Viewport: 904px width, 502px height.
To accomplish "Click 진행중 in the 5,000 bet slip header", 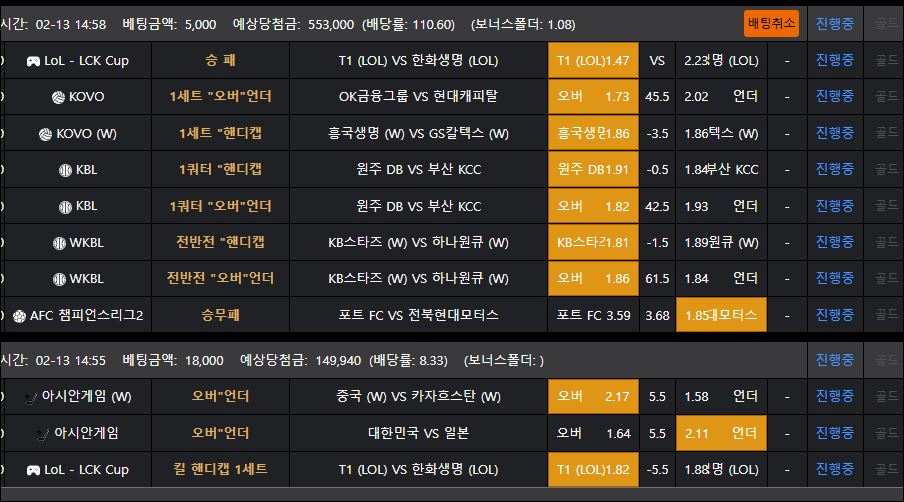I will click(x=834, y=24).
